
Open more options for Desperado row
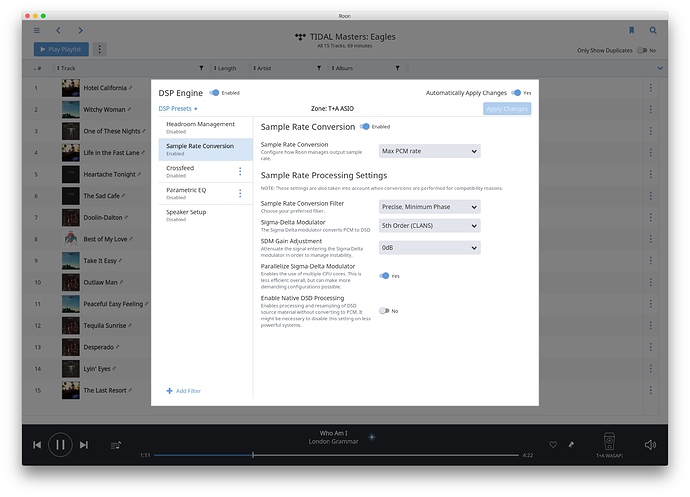pos(650,347)
